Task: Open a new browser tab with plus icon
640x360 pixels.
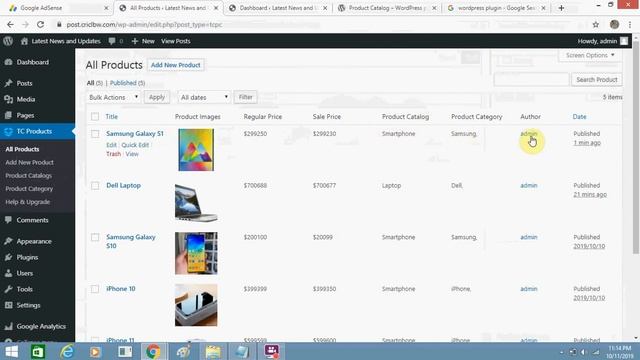Action: 561,8
